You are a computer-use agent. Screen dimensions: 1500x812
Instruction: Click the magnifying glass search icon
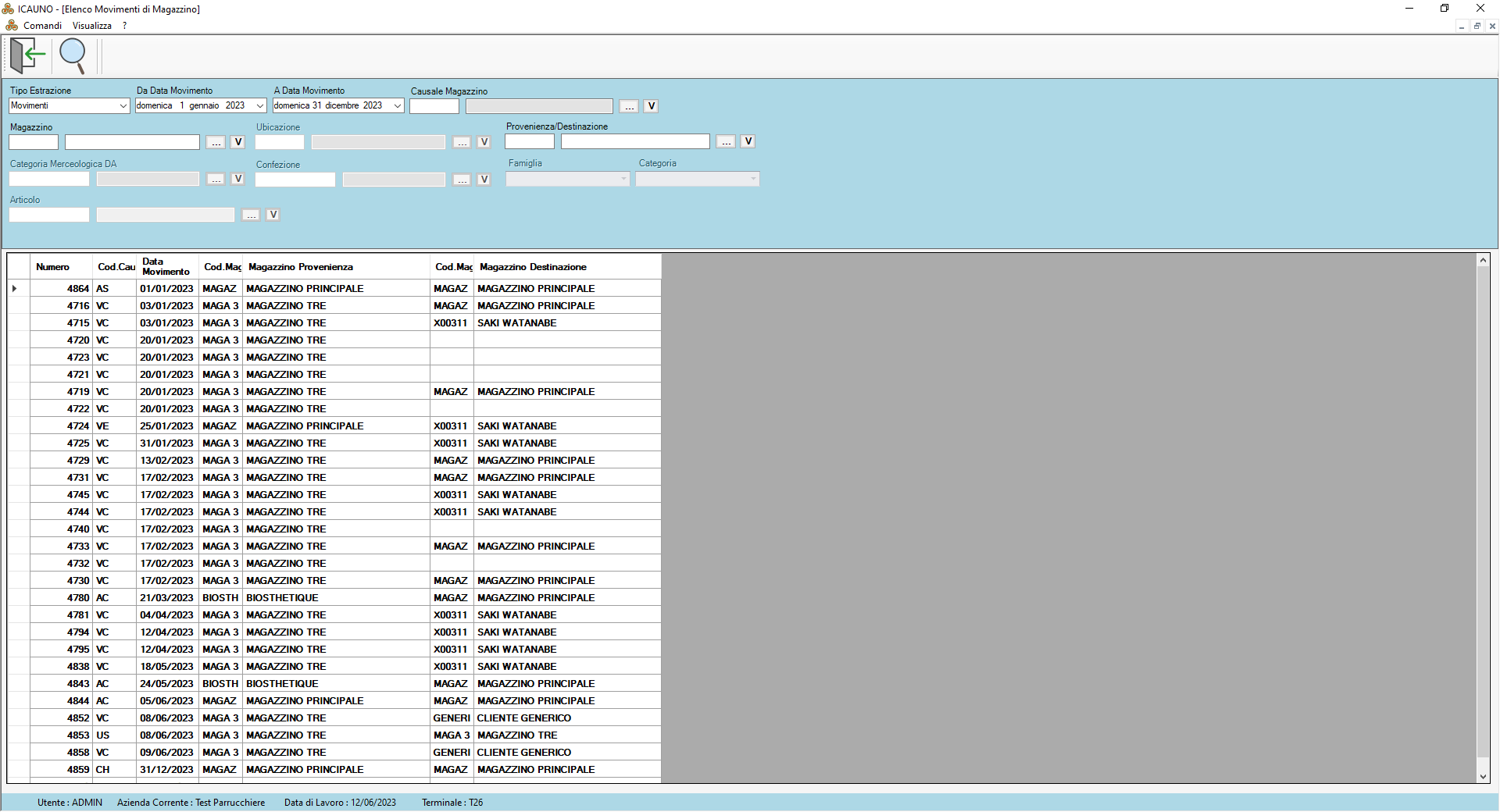(73, 55)
